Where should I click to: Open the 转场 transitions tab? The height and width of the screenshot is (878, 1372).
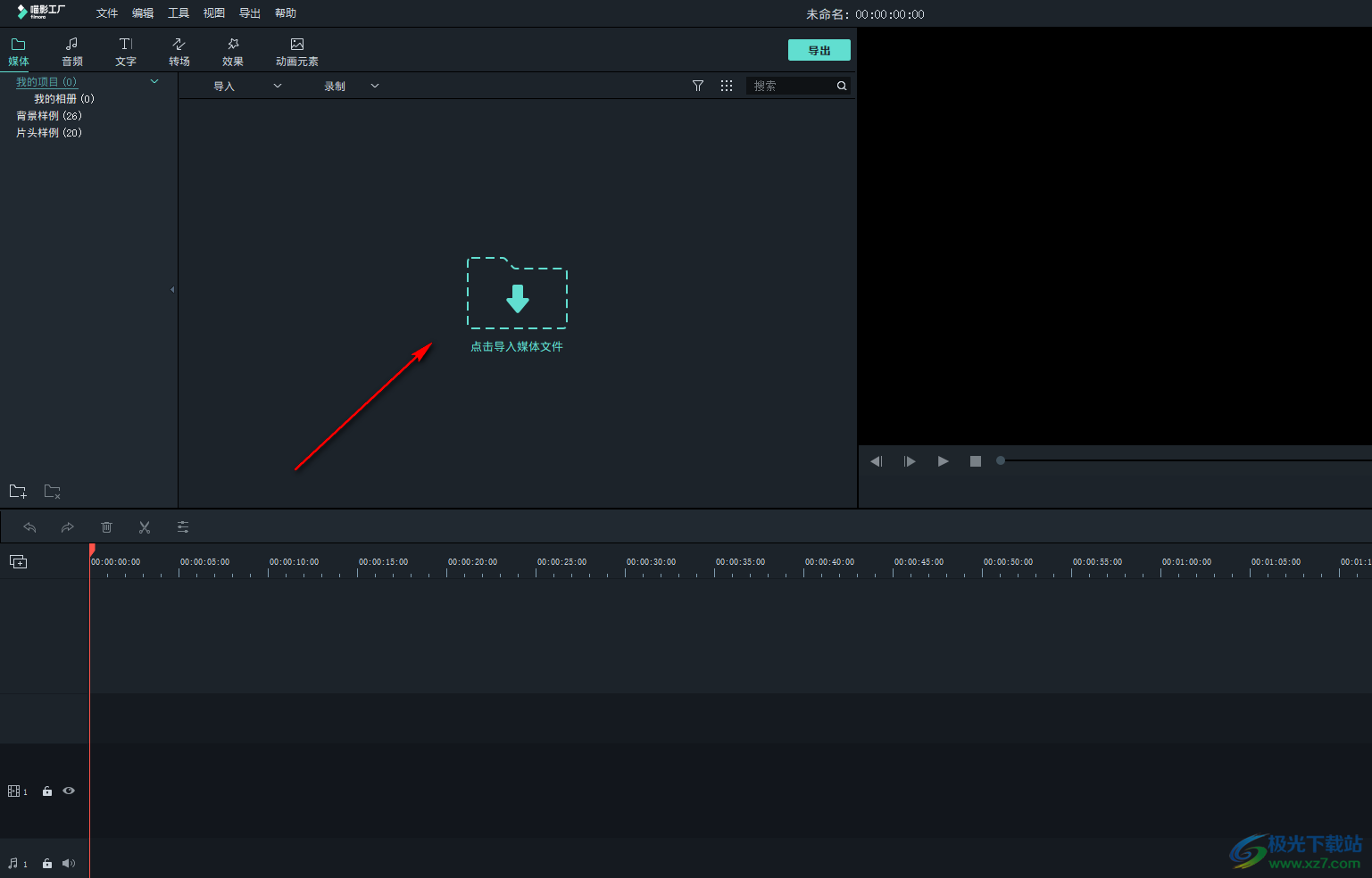pos(179,52)
